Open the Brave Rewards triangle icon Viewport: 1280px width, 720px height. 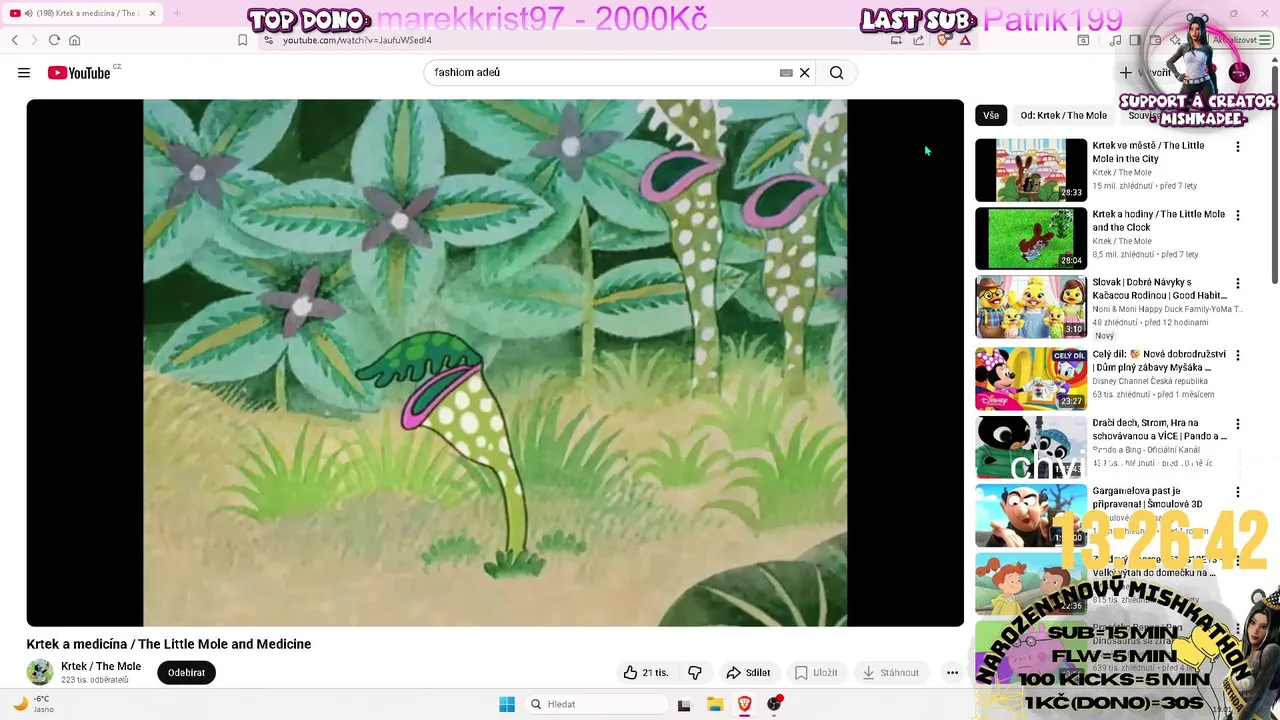tap(965, 40)
